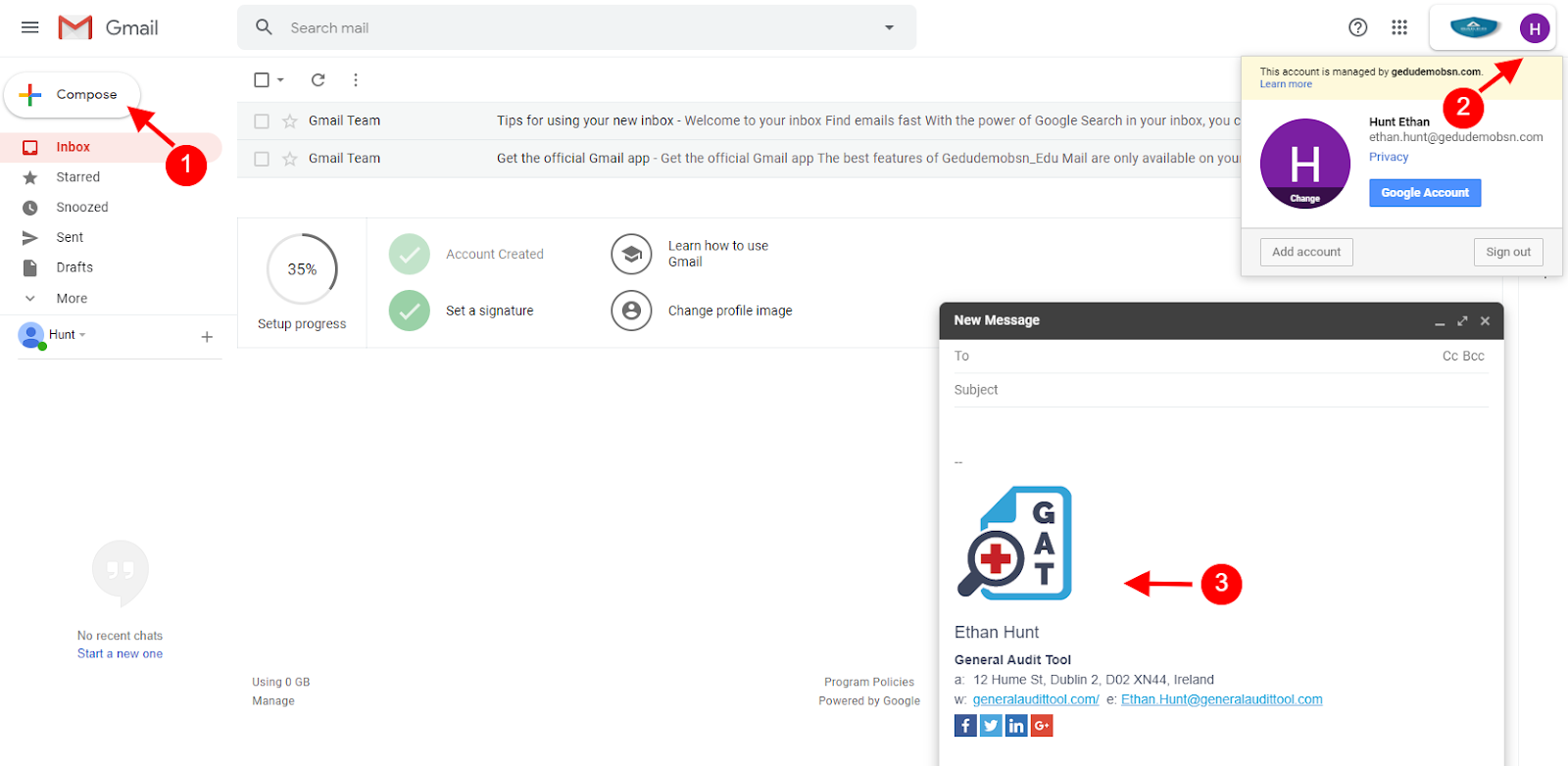The height and width of the screenshot is (766, 1568).
Task: Click the Compose button
Action: click(73, 95)
